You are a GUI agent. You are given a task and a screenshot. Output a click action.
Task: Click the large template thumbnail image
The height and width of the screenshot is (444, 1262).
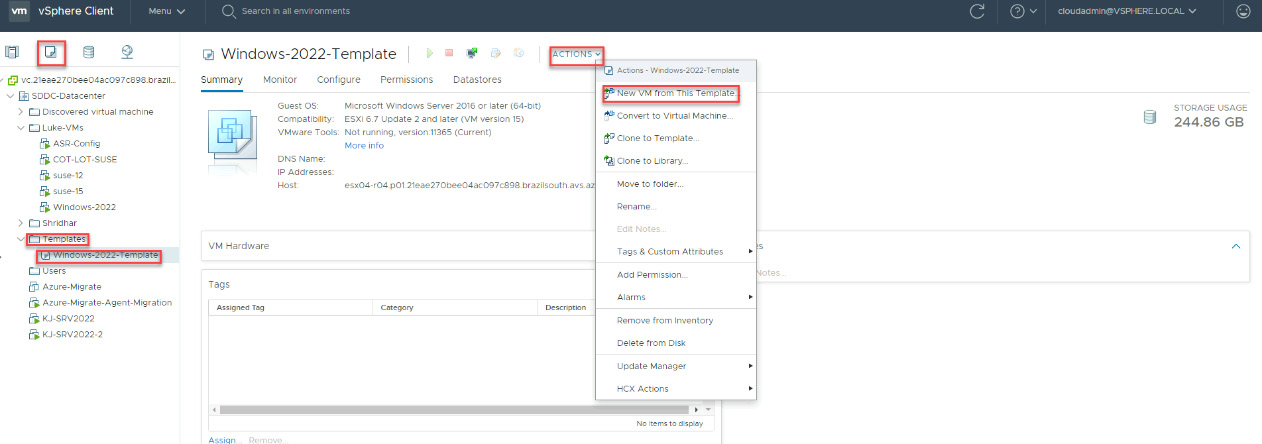pos(231,138)
